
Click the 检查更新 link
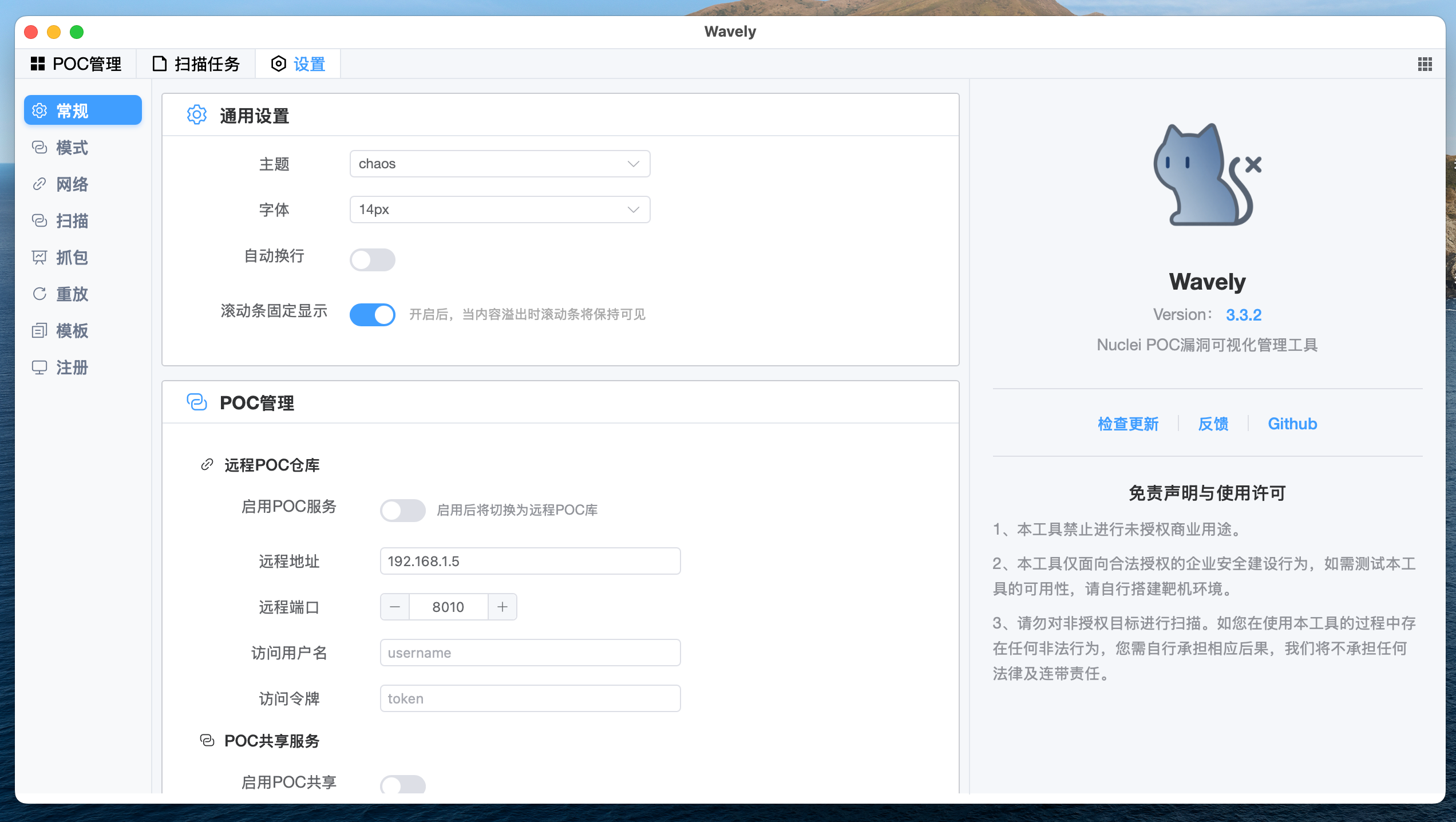click(x=1128, y=424)
